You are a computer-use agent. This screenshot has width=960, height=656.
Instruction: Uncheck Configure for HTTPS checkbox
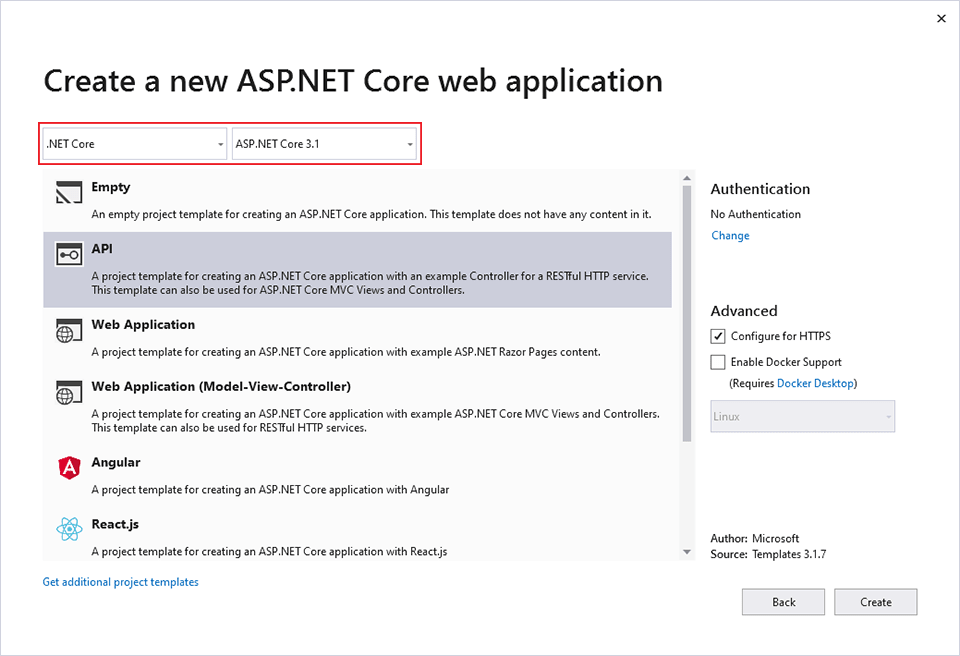click(718, 336)
